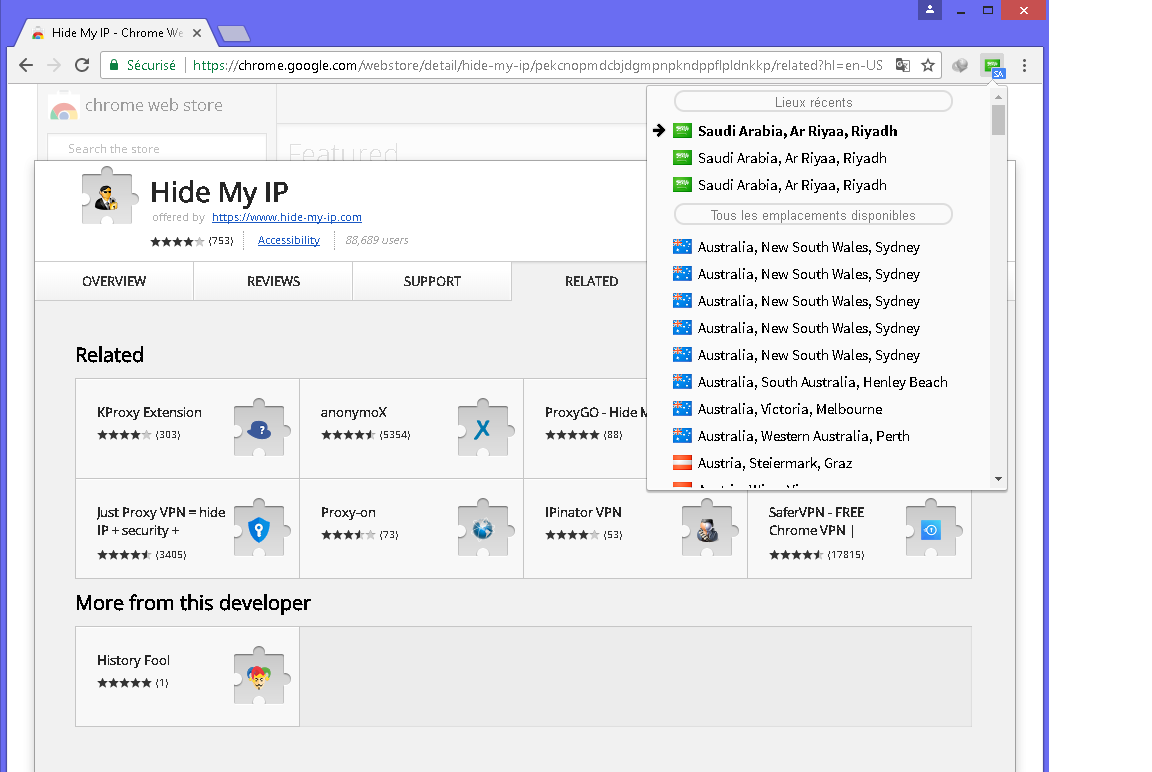
Task: Click the gray extension icon beside the star
Action: pyautogui.click(x=960, y=65)
